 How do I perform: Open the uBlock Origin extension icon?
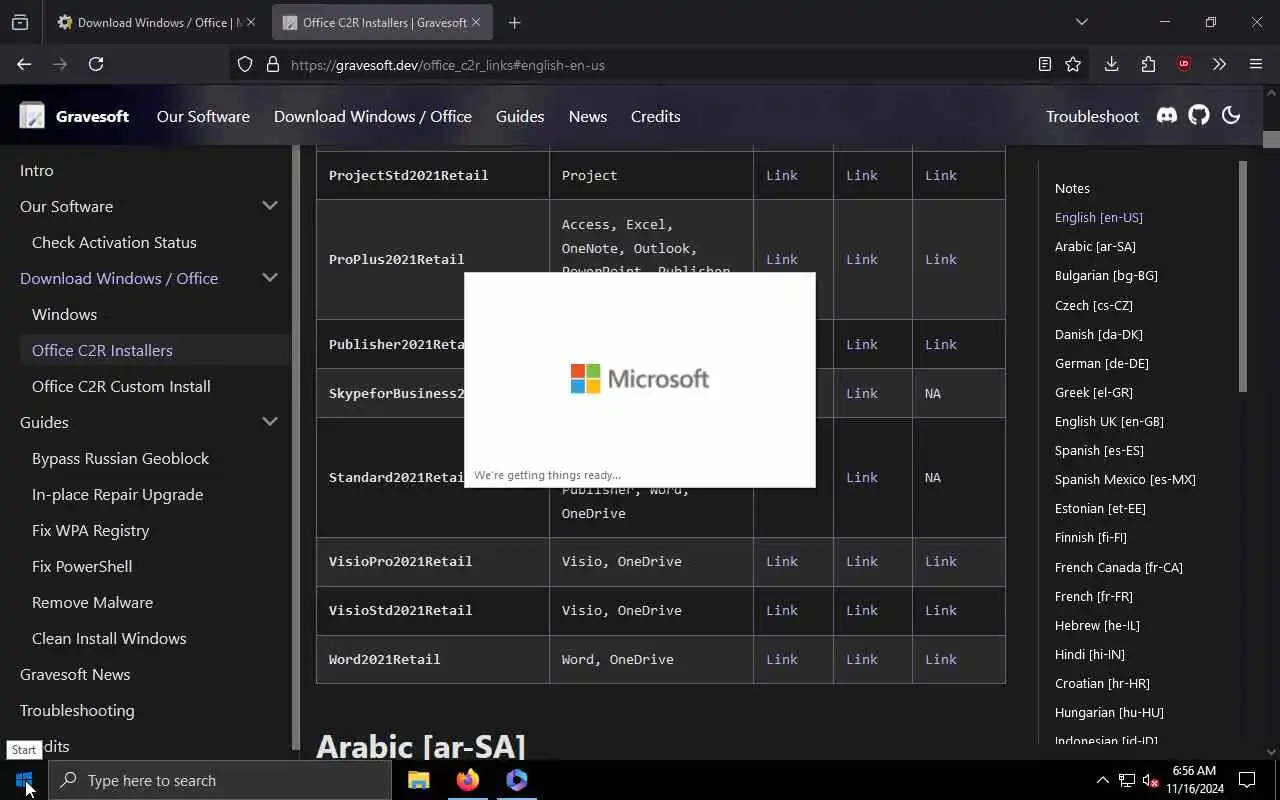pos(1184,64)
